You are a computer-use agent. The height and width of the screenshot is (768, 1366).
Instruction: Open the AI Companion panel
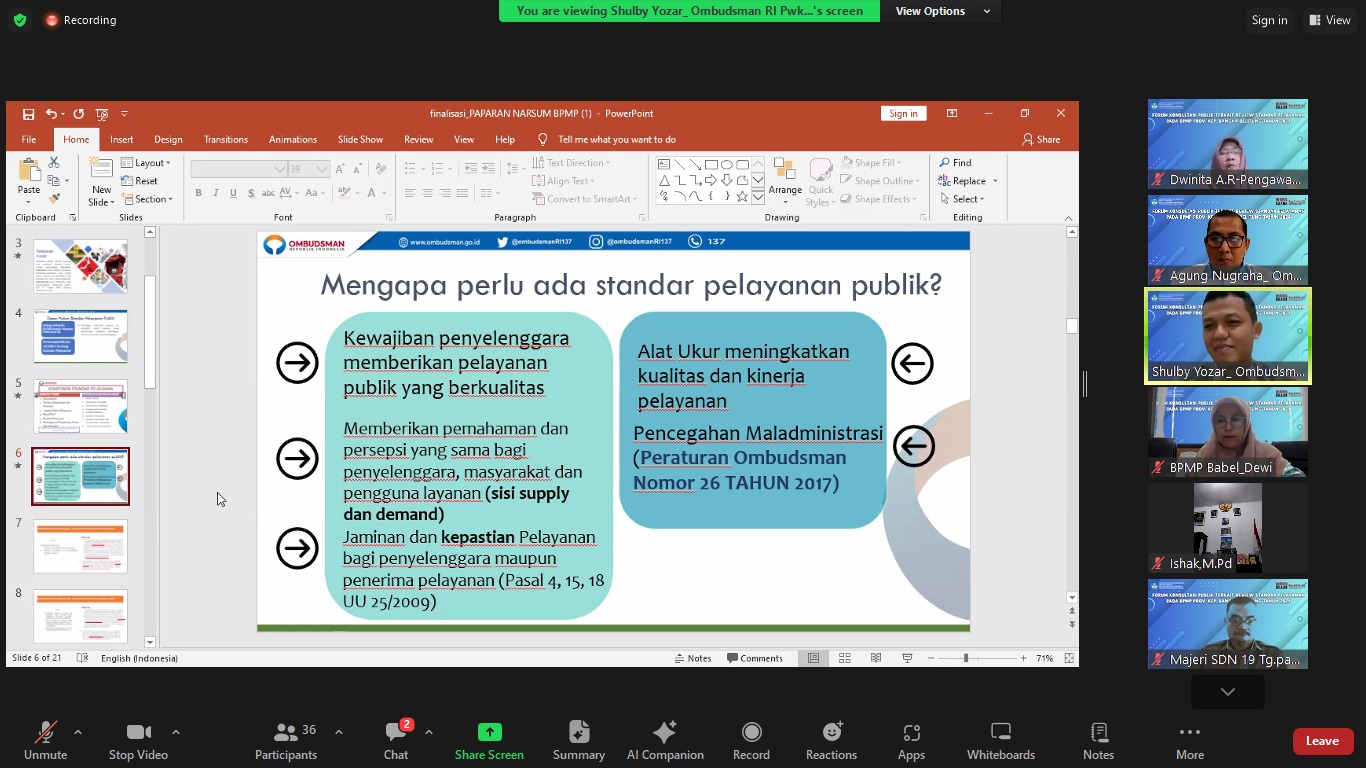tap(665, 741)
